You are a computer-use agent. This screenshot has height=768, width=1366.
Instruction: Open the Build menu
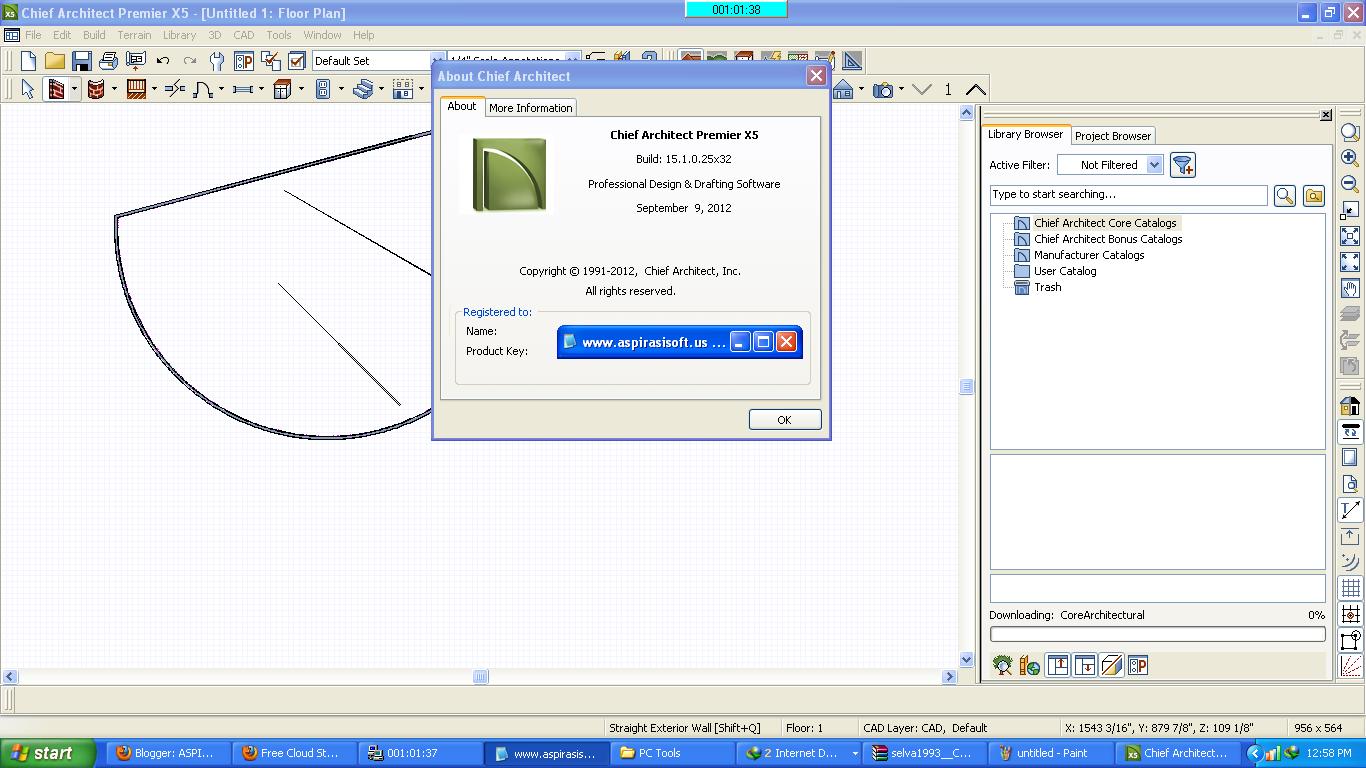[x=94, y=35]
